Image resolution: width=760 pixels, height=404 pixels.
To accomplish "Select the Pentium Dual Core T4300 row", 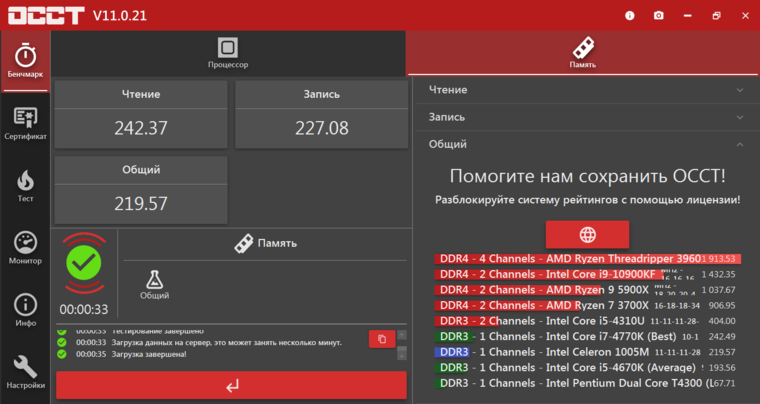I will [x=587, y=383].
